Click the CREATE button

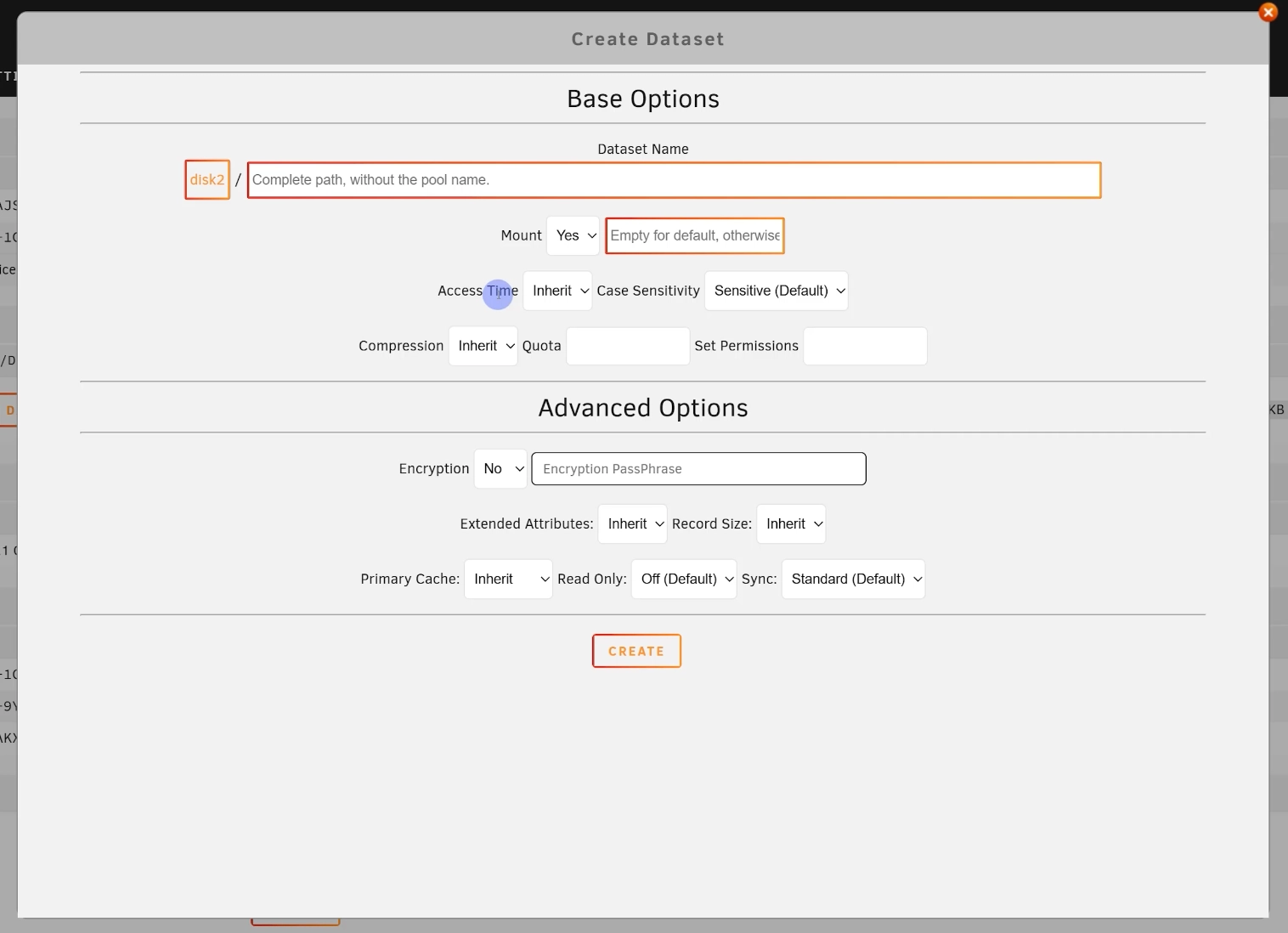click(x=636, y=651)
